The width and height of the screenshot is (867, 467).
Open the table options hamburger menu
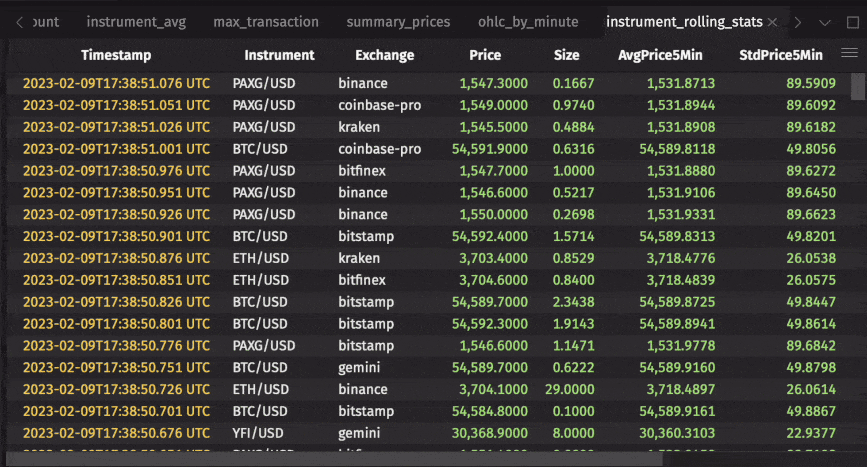[849, 53]
